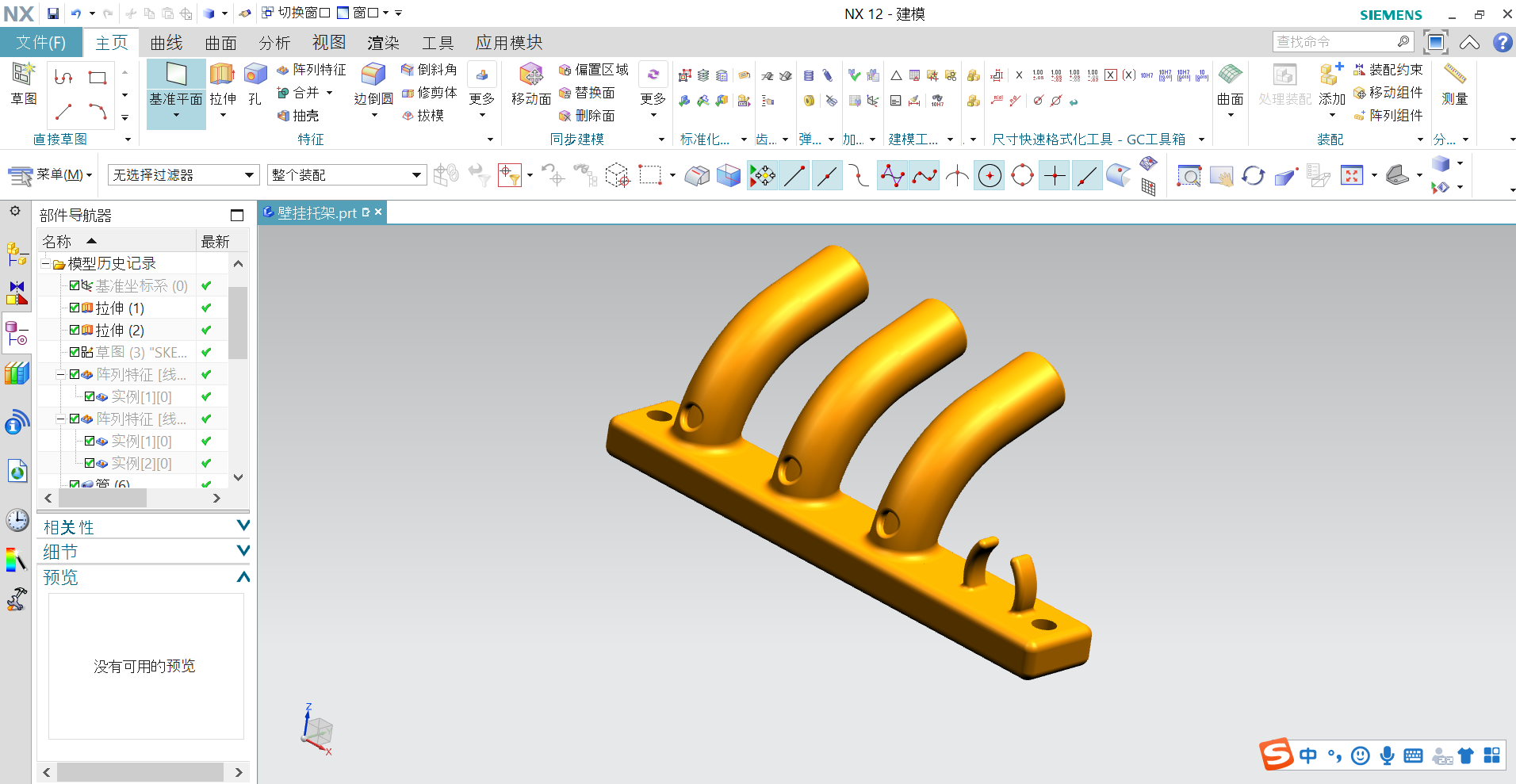Screen dimensions: 1516x784
Task: Toggle the 基准坐标系 (0) checkbox
Action: 74,285
